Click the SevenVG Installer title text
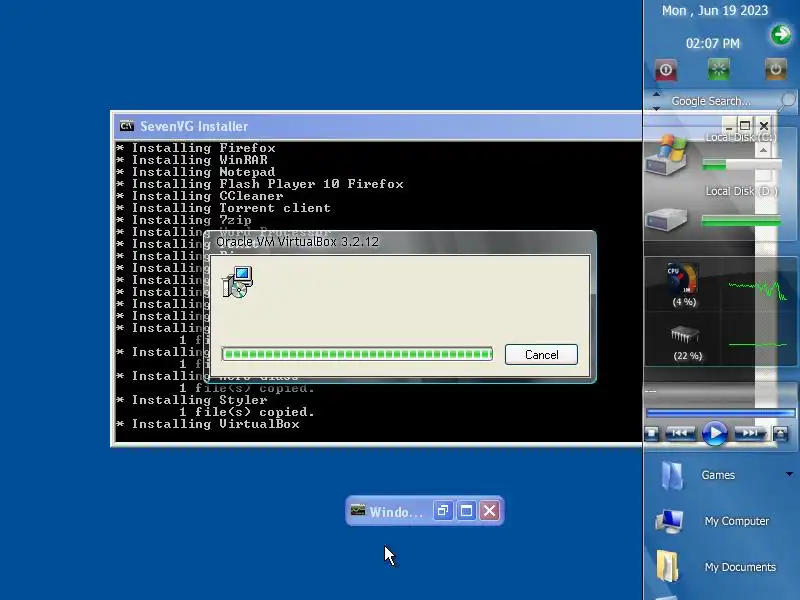800x600 pixels. click(194, 126)
